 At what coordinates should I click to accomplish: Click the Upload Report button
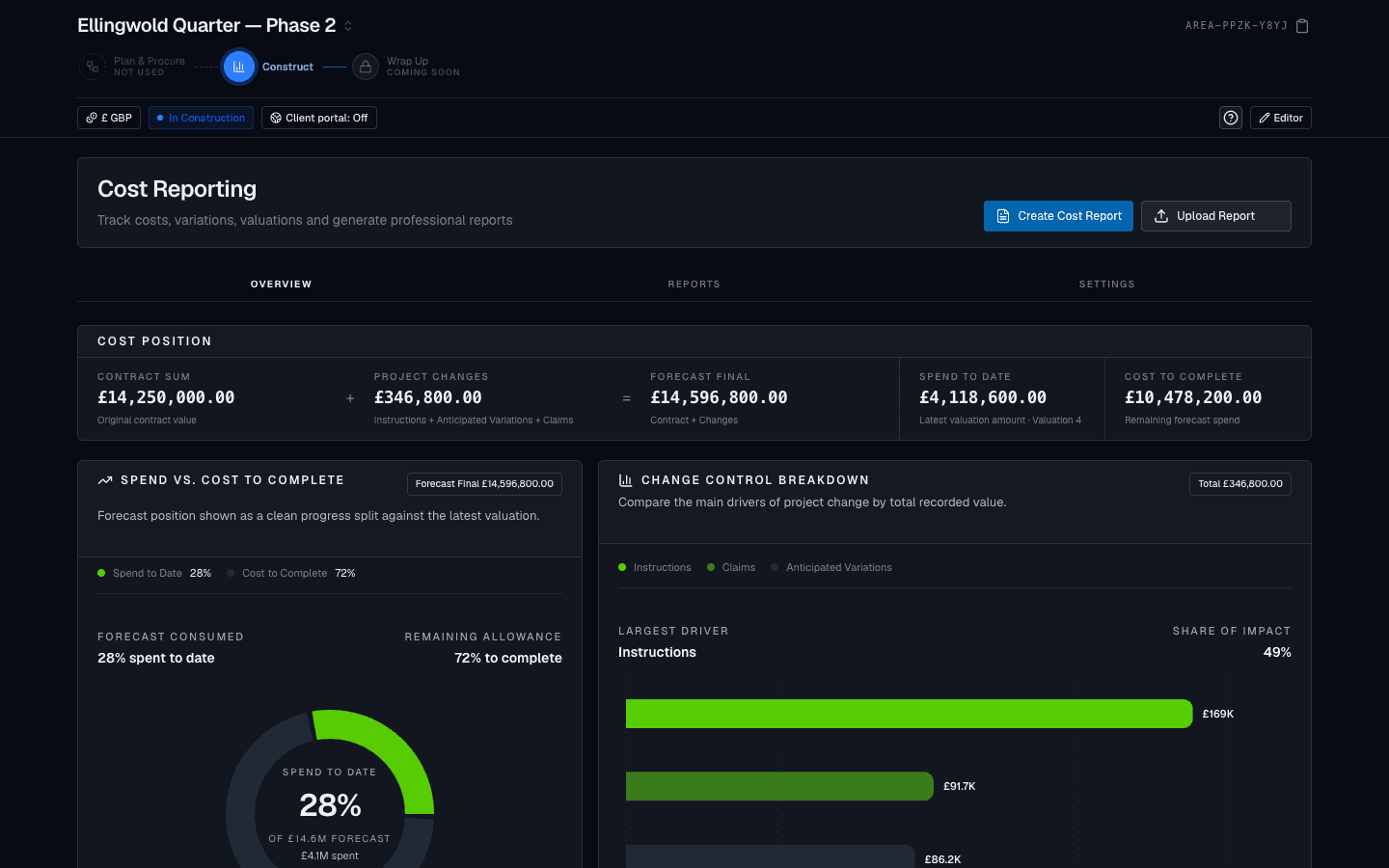[x=1215, y=216]
